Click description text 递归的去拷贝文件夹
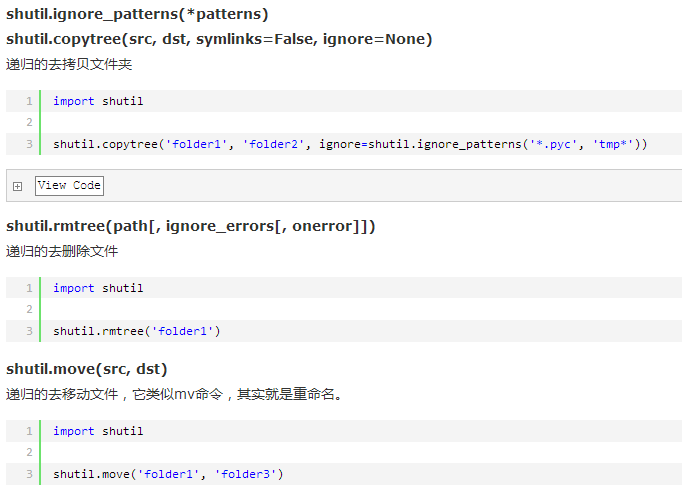 69,64
